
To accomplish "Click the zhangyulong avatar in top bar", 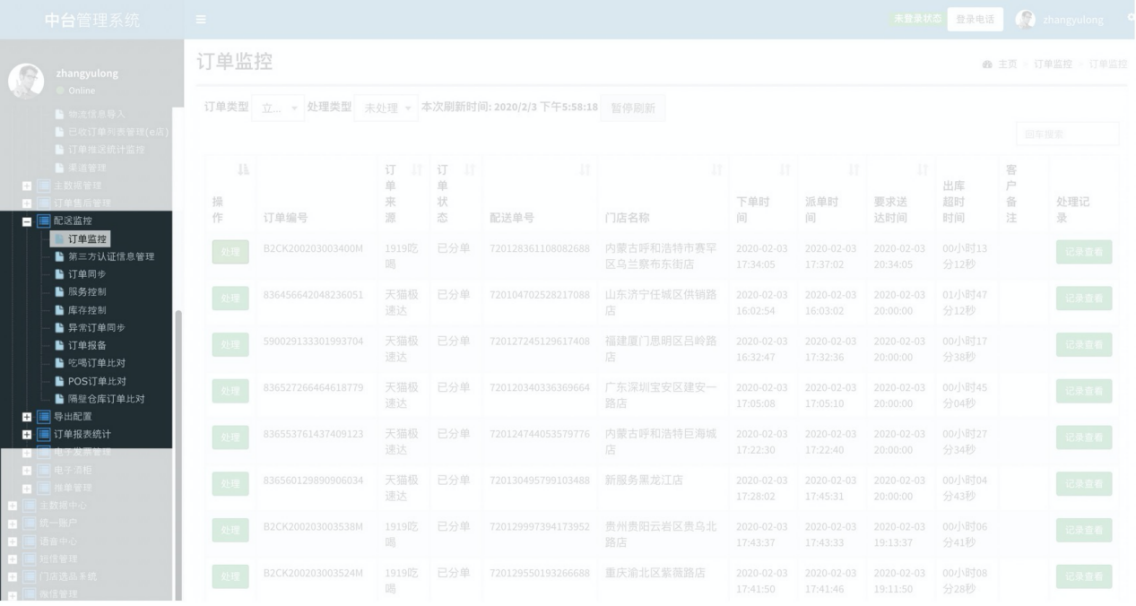I will 1025,20.
